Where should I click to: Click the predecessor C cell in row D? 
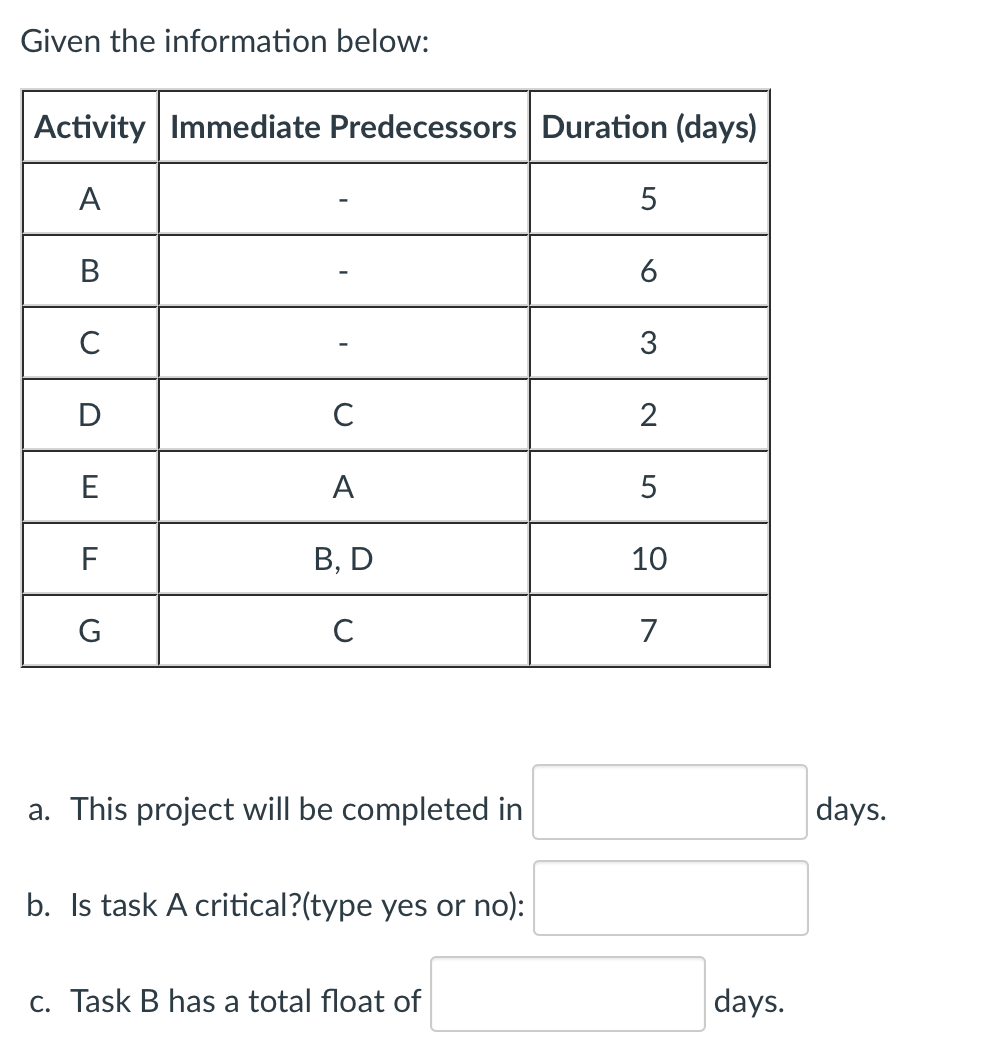(342, 414)
